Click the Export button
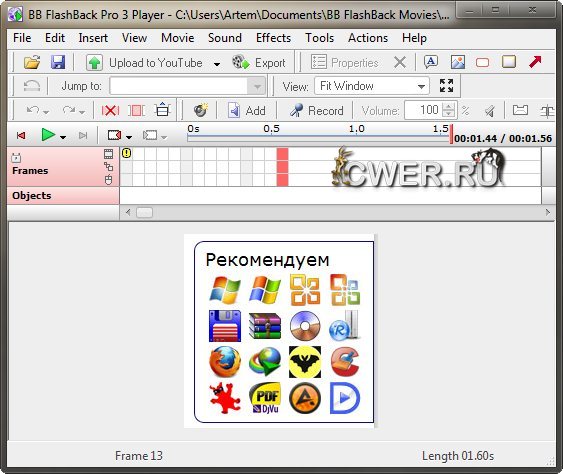The width and height of the screenshot is (563, 474). pos(259,63)
